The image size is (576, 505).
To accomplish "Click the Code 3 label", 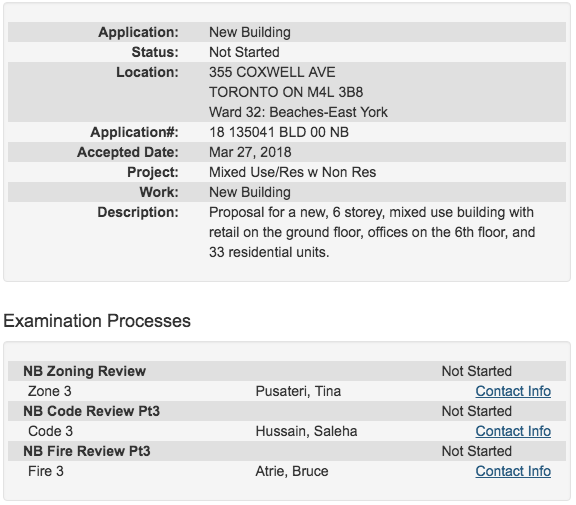I will 50,431.
